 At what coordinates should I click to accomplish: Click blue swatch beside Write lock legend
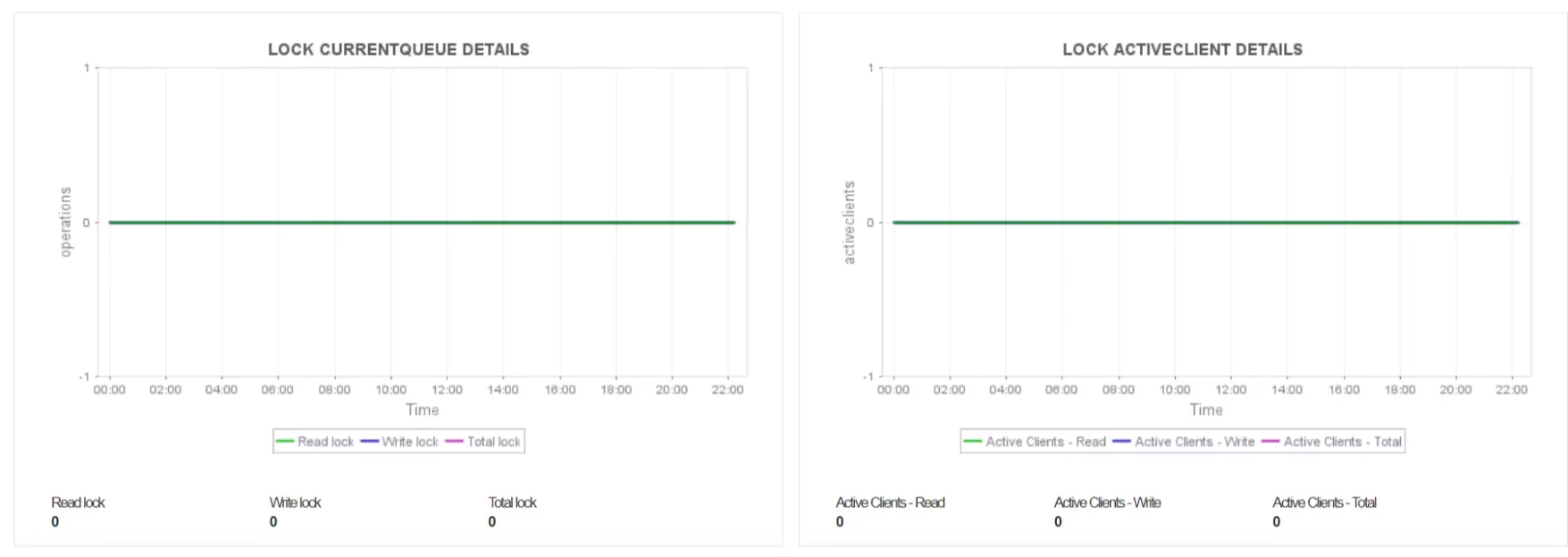pos(370,442)
